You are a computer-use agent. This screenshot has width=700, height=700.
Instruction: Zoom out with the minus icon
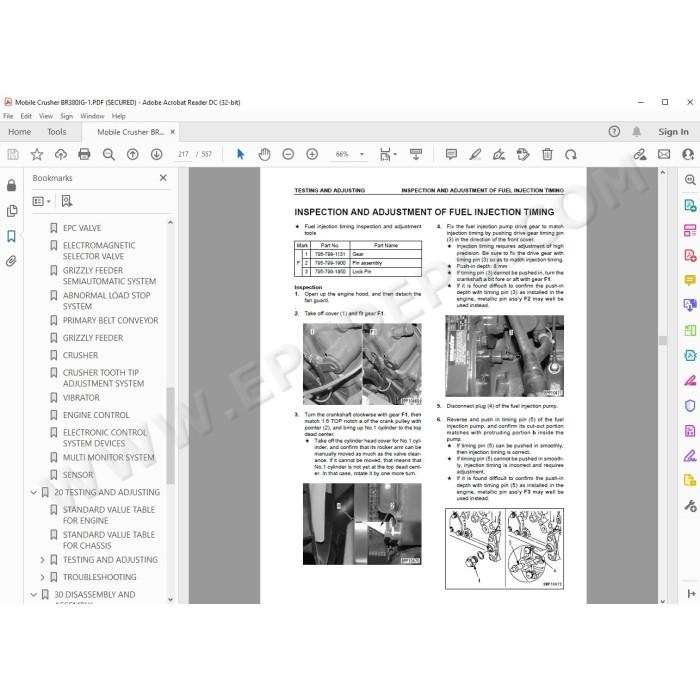coord(288,154)
